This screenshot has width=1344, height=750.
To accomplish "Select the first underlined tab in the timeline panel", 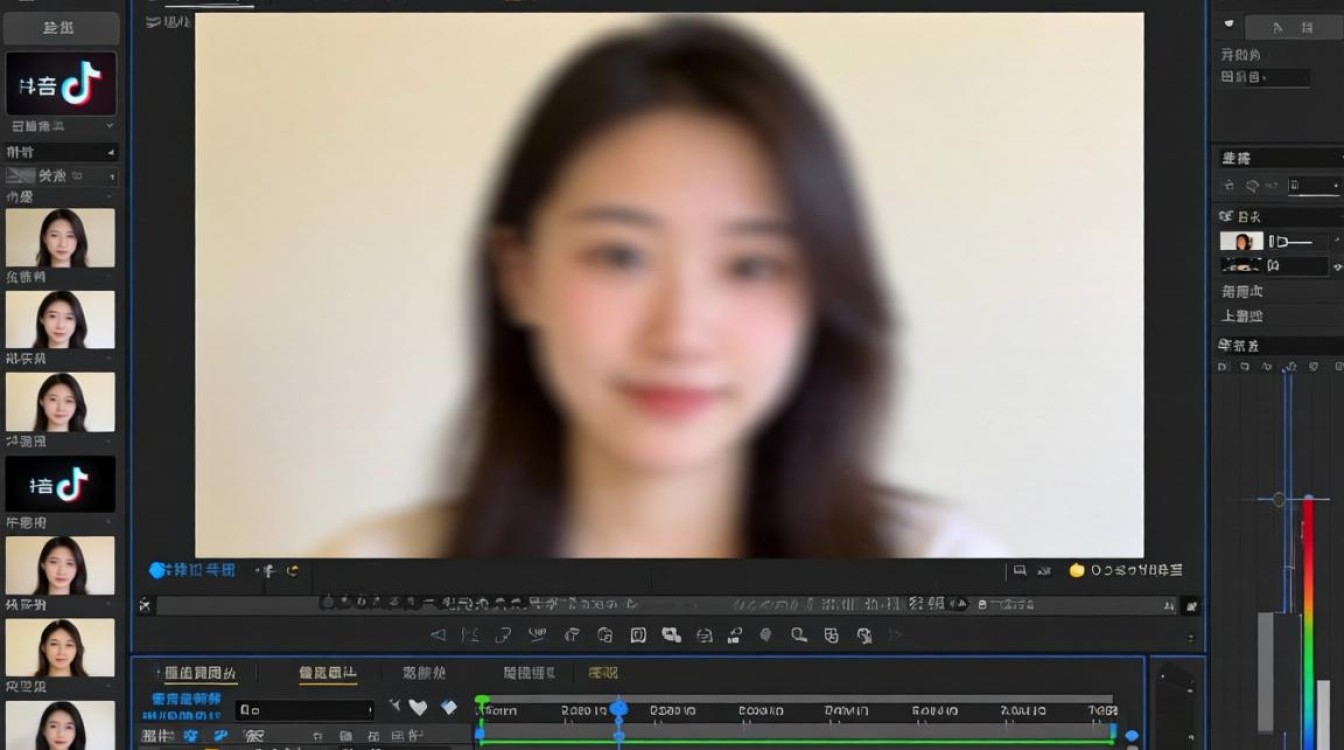I will (x=200, y=673).
